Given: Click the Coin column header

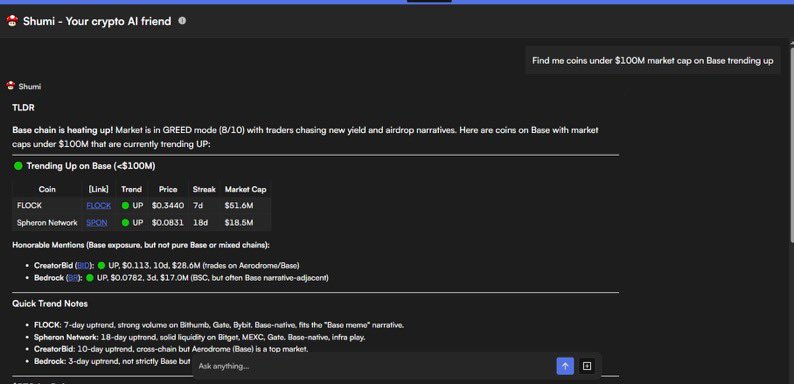Looking at the screenshot, I should pyautogui.click(x=47, y=189).
